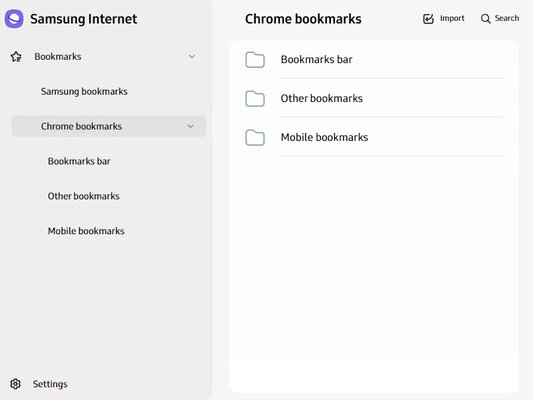Click the Import icon in header

[x=428, y=19]
